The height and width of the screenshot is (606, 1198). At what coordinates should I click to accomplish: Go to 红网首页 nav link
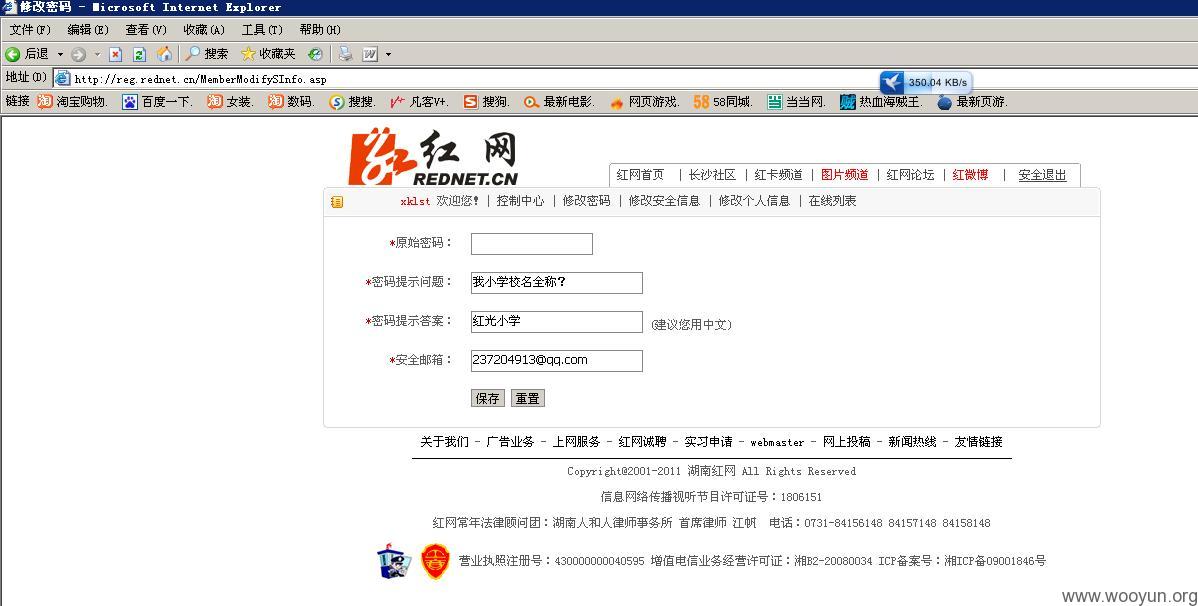point(640,175)
